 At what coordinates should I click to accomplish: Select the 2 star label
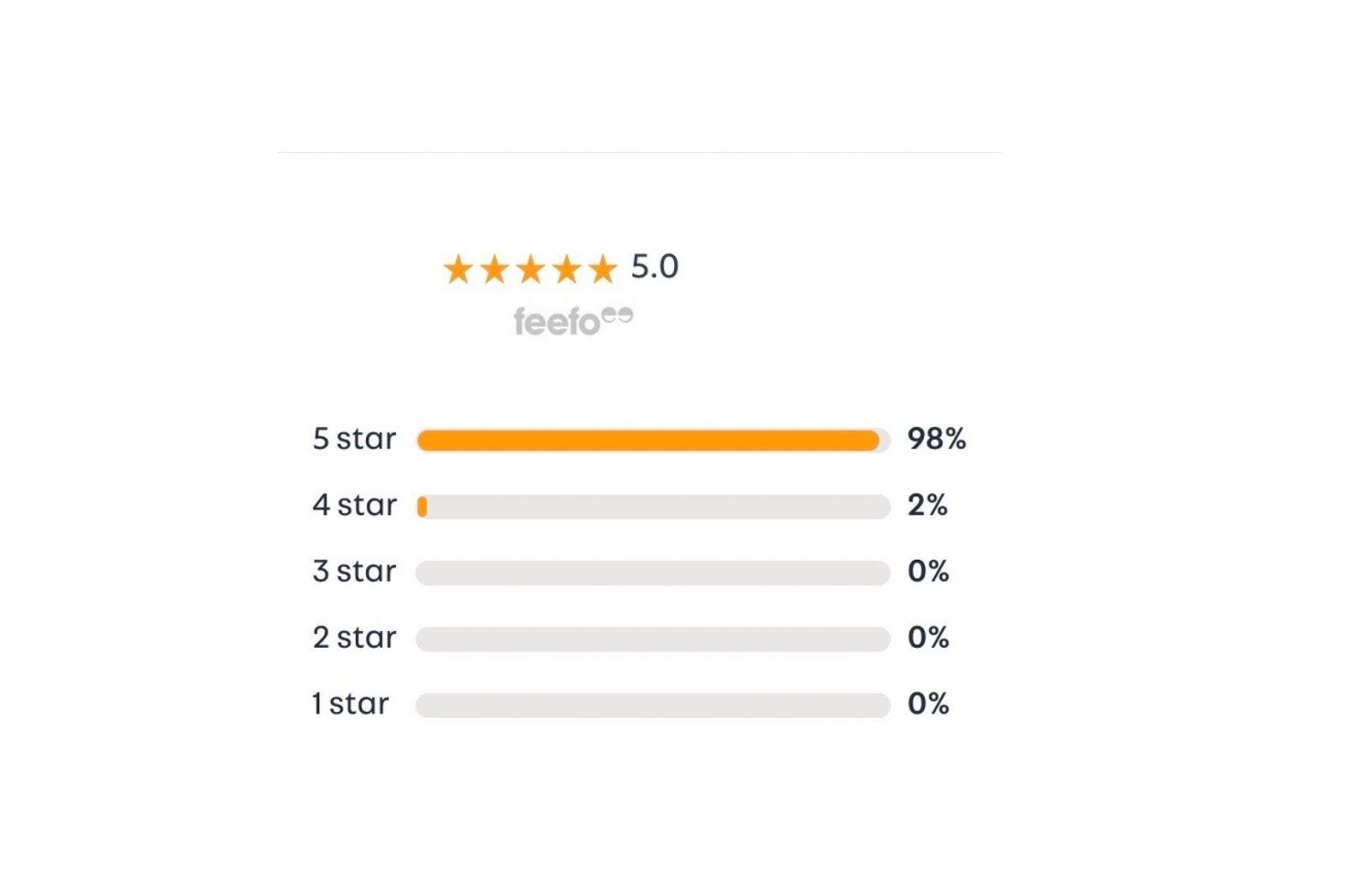click(x=355, y=637)
